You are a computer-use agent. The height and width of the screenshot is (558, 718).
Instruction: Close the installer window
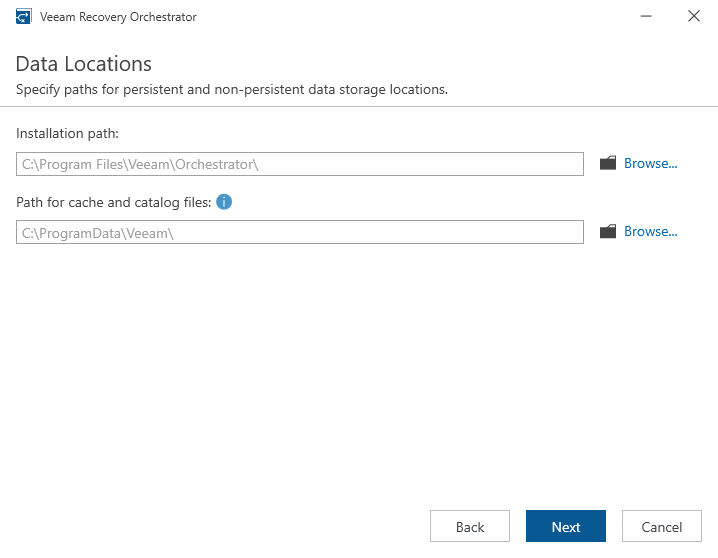coord(693,16)
